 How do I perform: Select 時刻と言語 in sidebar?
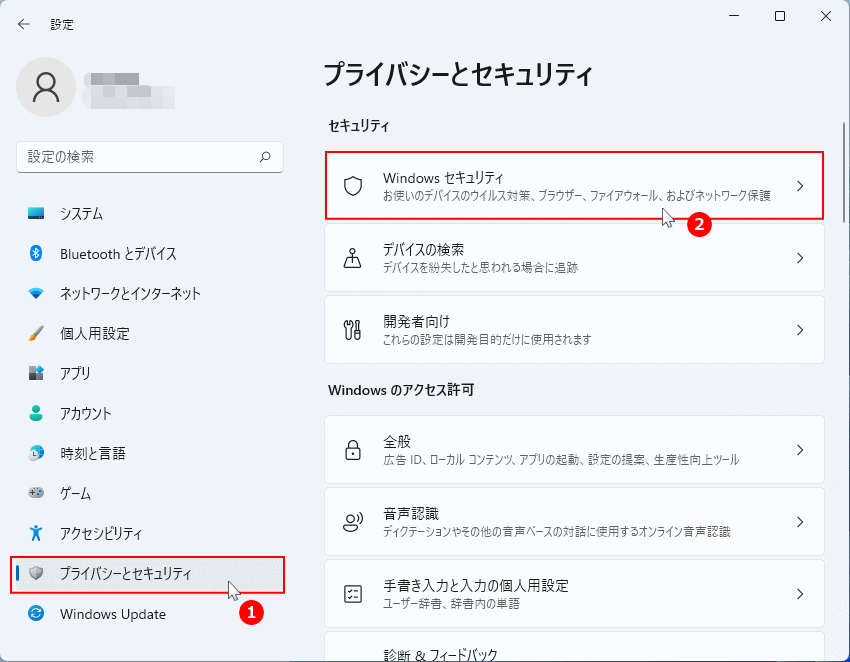point(92,453)
